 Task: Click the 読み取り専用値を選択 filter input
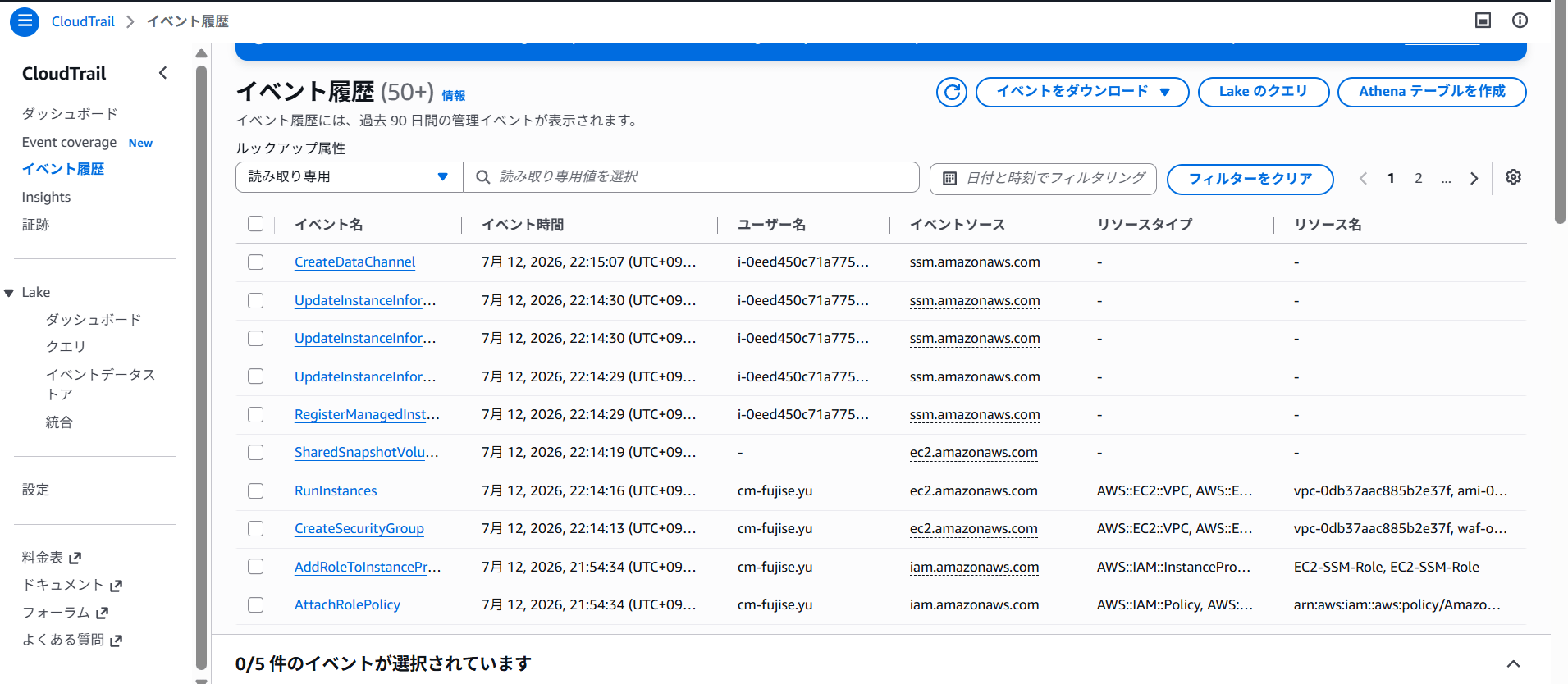691,177
